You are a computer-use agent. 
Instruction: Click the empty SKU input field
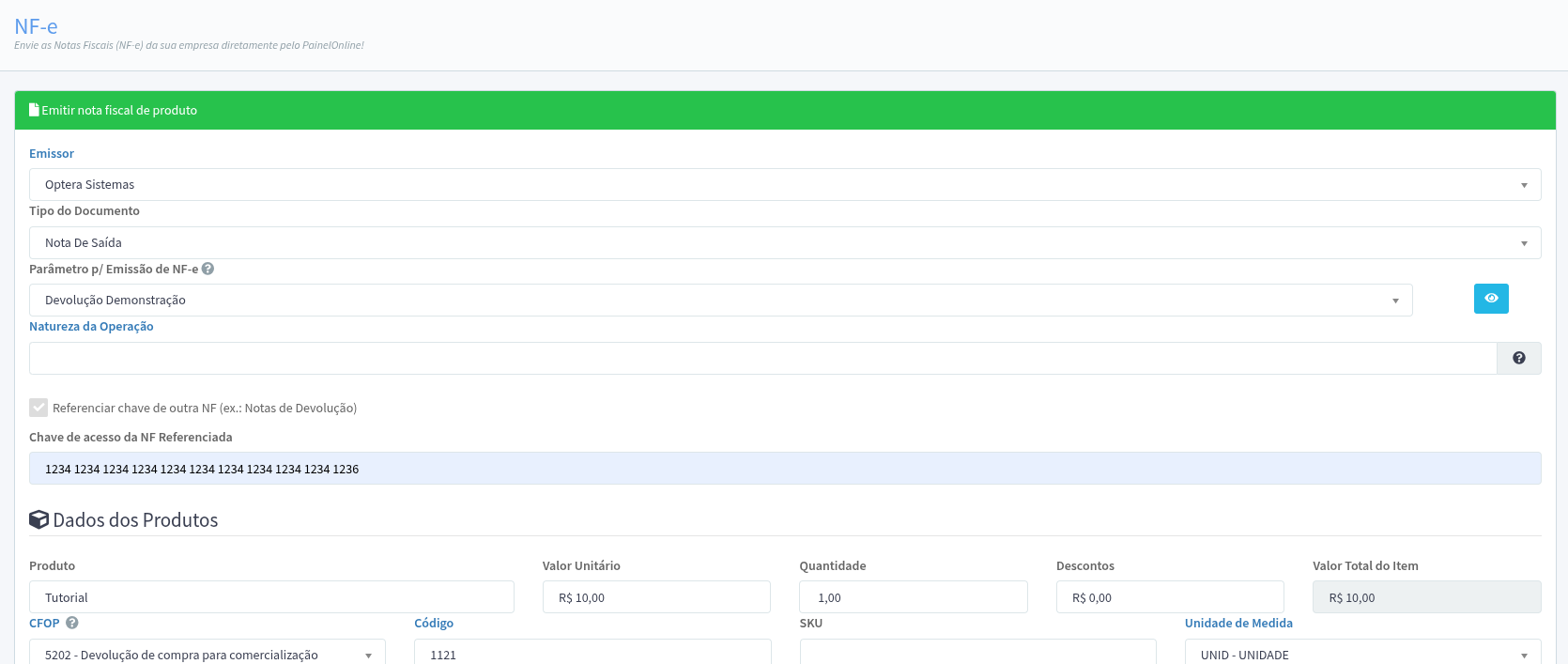(977, 654)
